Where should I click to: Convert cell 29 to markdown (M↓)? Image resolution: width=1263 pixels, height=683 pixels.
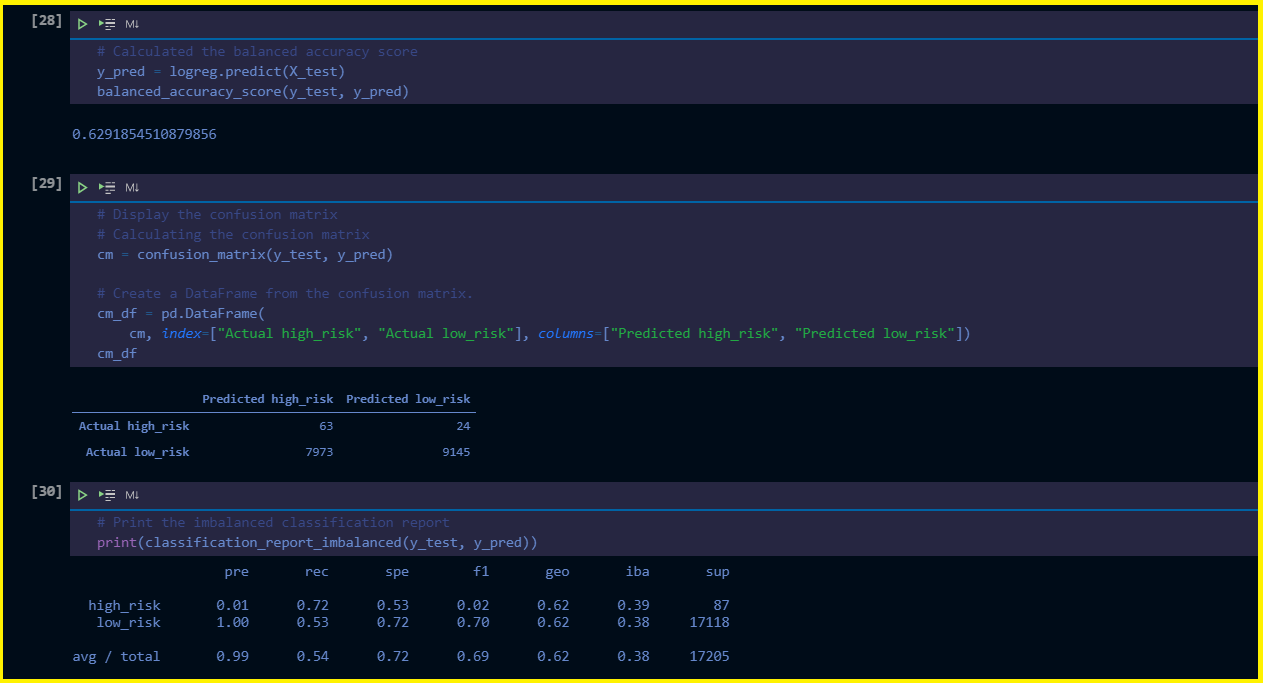(132, 187)
